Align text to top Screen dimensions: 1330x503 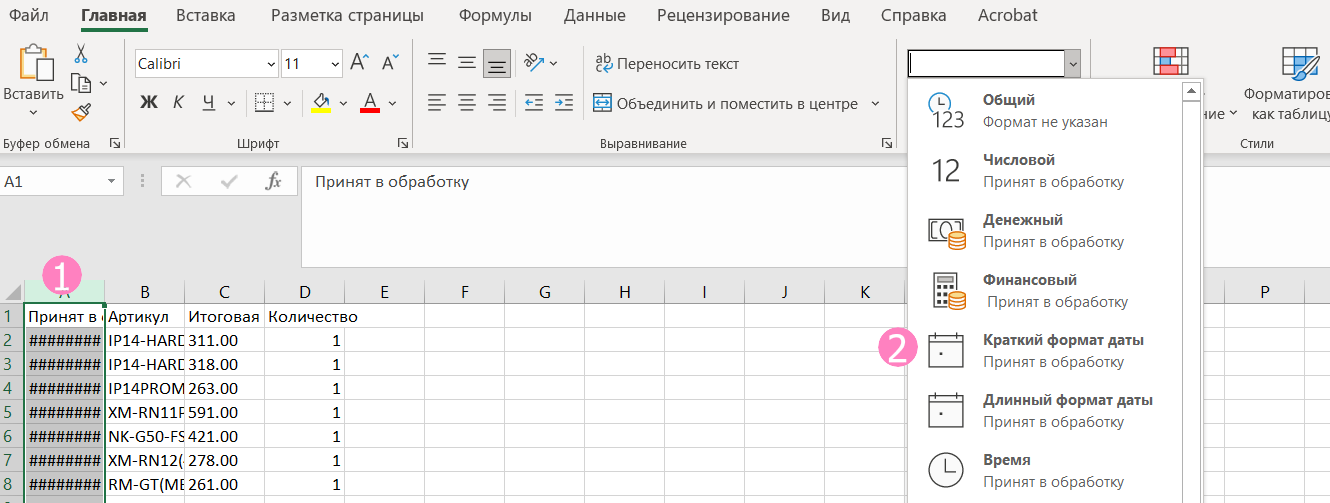click(x=436, y=62)
